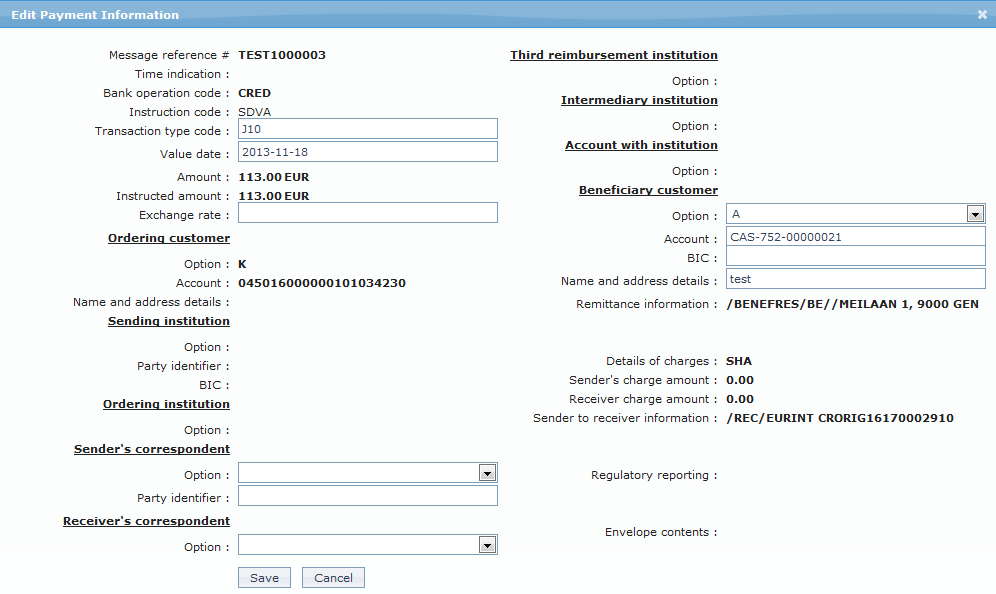Click the Name and address details field containing test
This screenshot has height=594, width=996.
[x=855, y=278]
